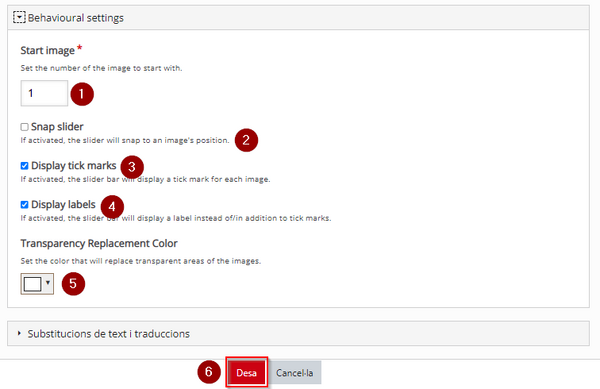Click the color picker dropdown arrow
Viewport: 600px width, 389px height.
click(x=48, y=283)
